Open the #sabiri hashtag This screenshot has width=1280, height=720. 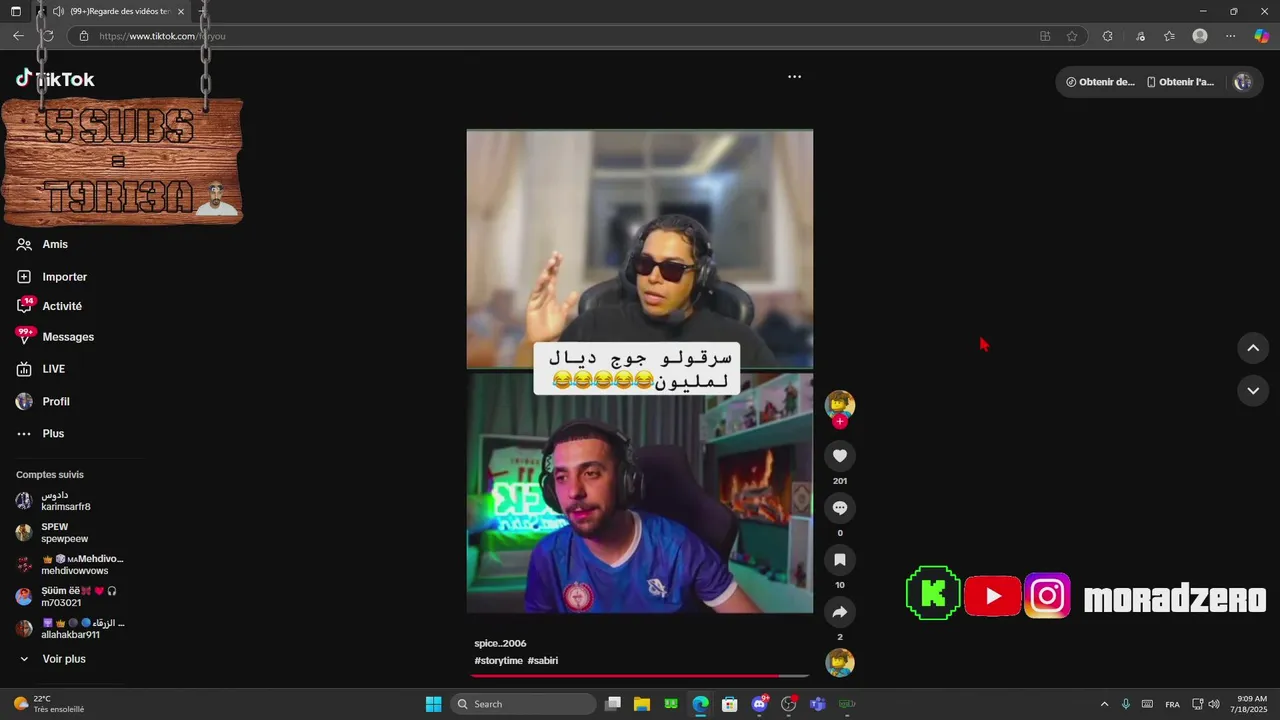(543, 661)
